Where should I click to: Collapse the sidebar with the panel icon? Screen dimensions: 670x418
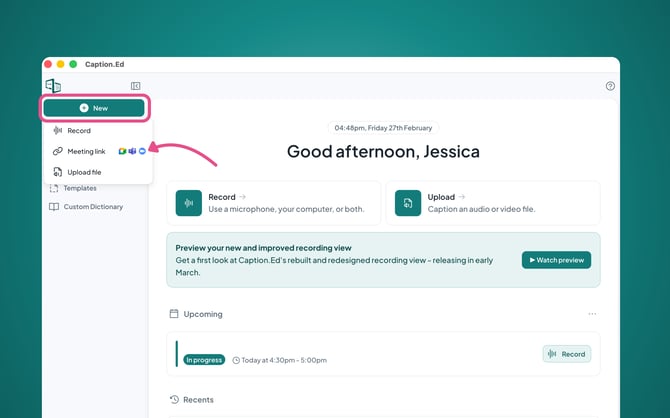136,86
